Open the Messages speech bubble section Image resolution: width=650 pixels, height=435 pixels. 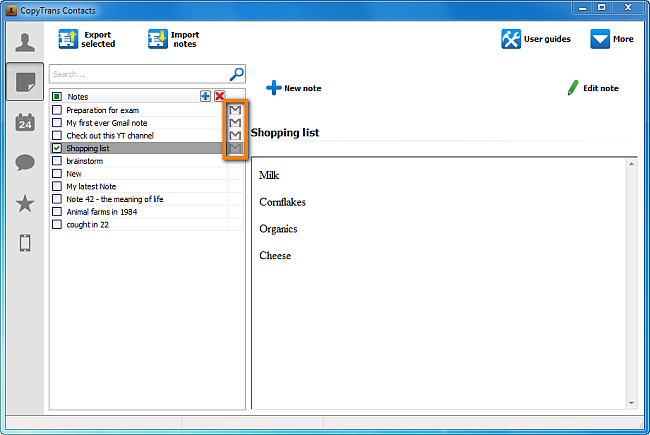point(25,162)
